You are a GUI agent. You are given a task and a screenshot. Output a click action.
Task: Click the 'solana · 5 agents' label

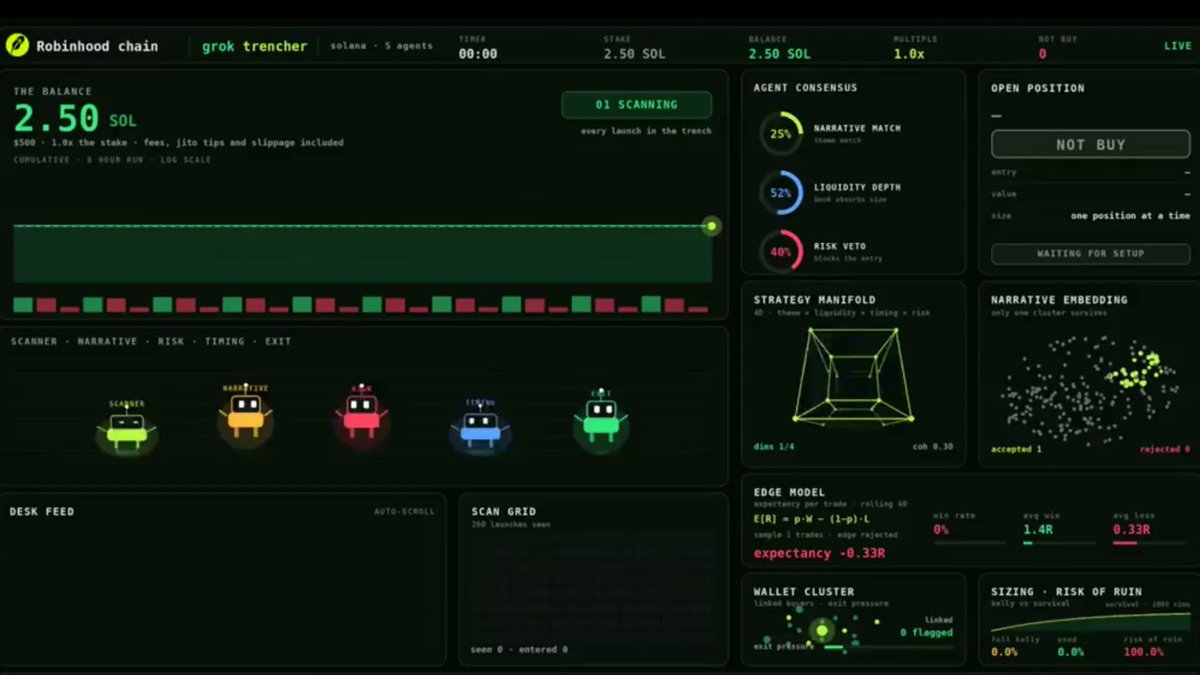coord(382,46)
